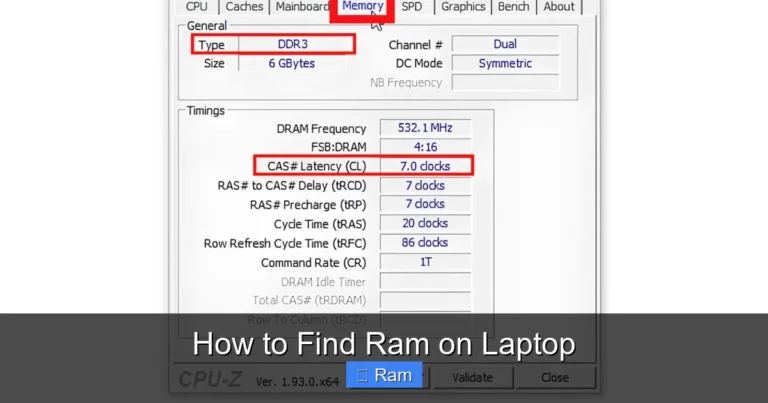This screenshot has height=403, width=768.
Task: Click the empty NB Frequency field
Action: (x=505, y=82)
